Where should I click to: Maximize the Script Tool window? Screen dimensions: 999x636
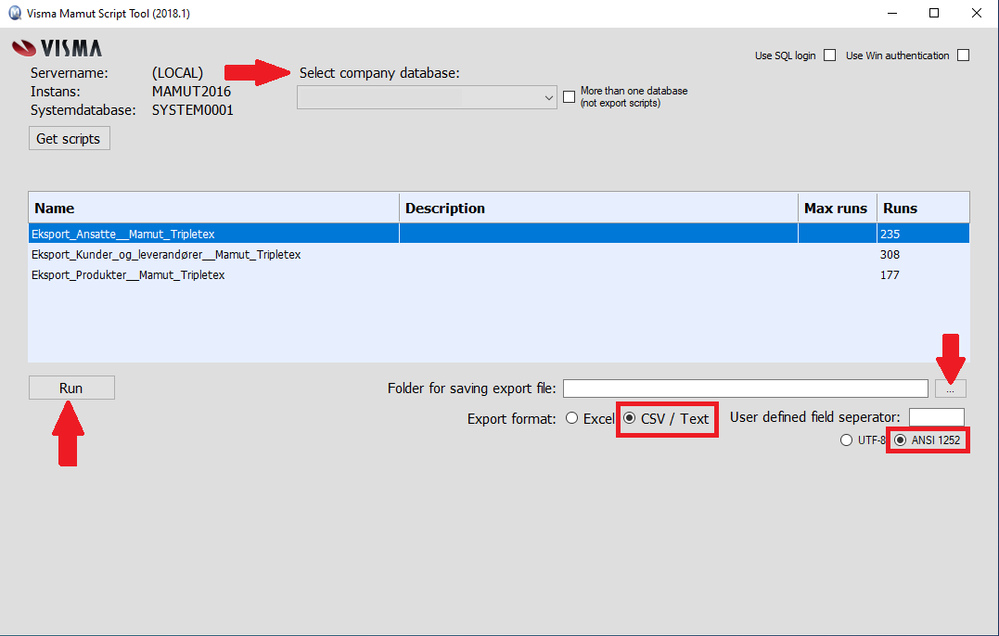(x=934, y=13)
